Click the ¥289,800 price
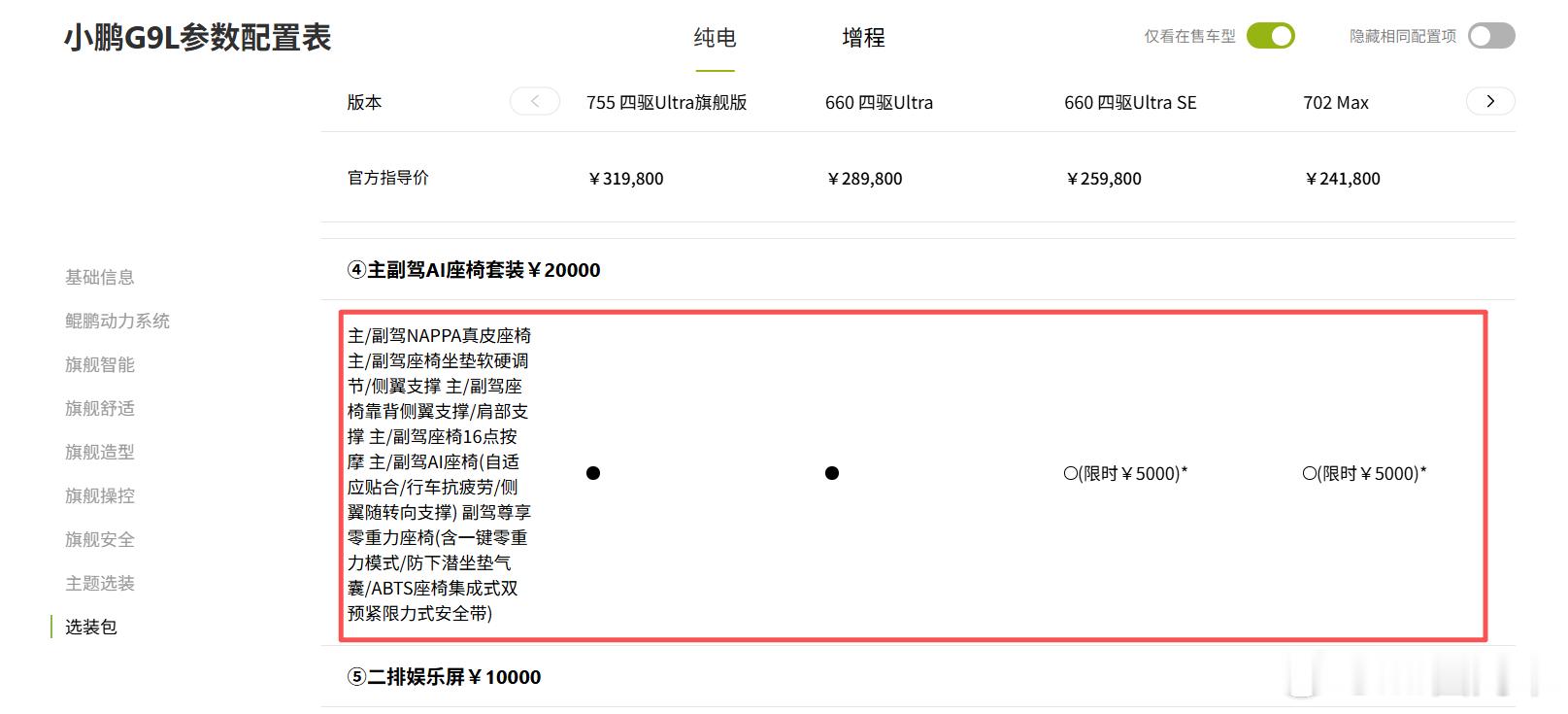1568x714 pixels. (x=865, y=179)
